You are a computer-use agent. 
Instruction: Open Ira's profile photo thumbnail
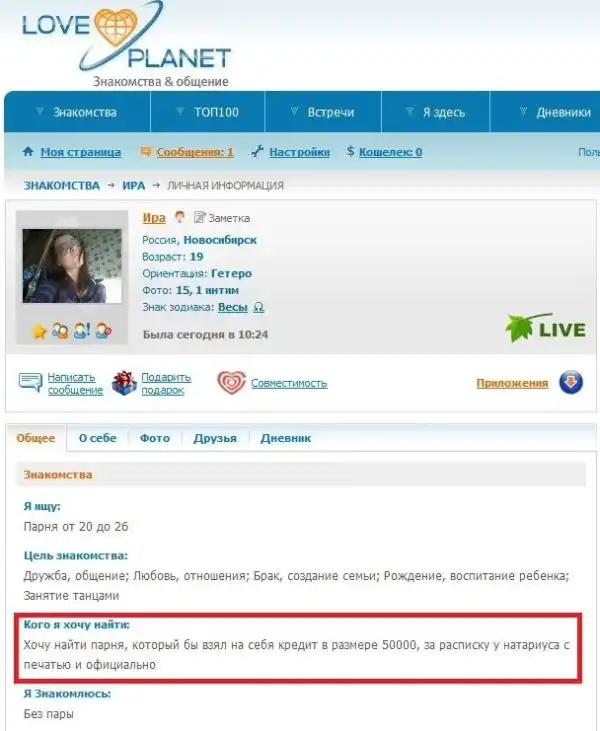point(72,266)
